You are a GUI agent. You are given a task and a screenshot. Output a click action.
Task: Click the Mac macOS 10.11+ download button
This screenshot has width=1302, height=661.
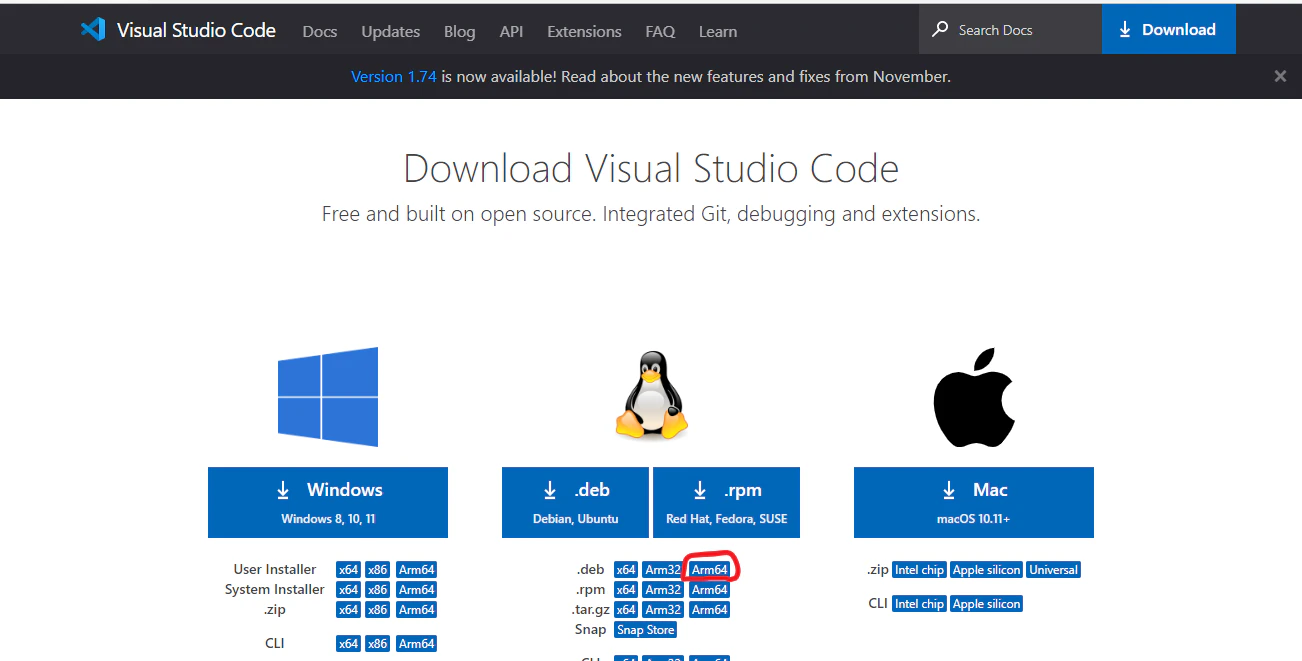click(x=974, y=502)
